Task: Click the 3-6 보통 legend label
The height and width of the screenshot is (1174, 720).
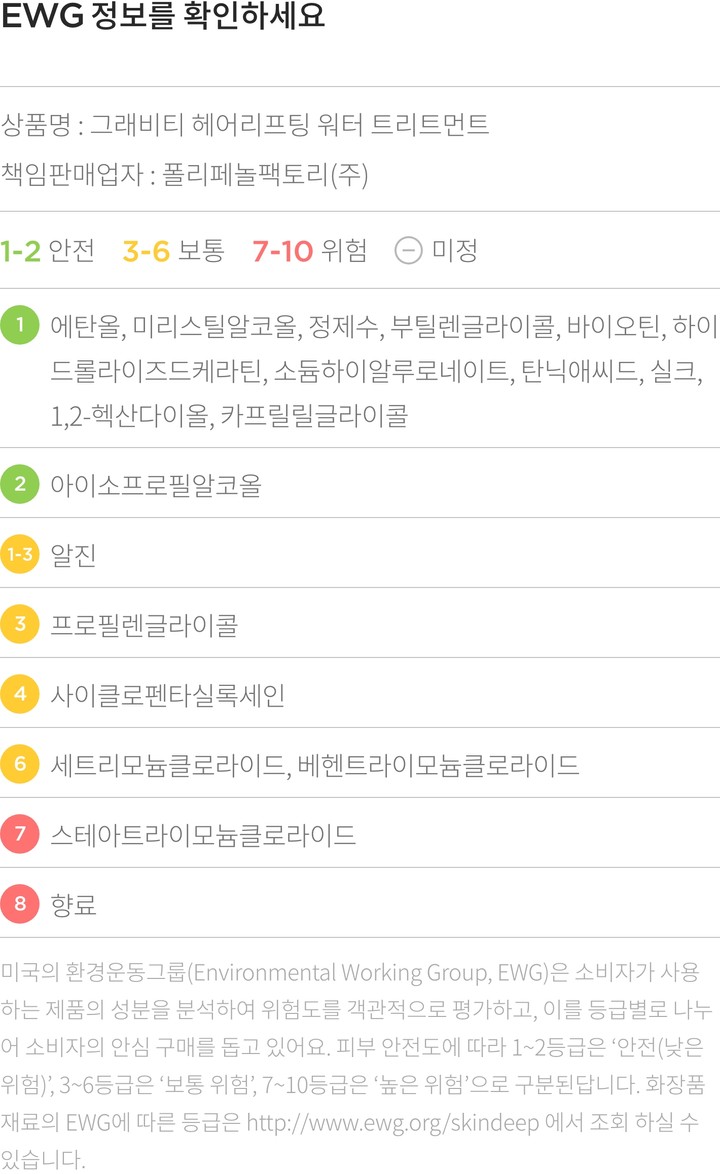Action: 174,250
